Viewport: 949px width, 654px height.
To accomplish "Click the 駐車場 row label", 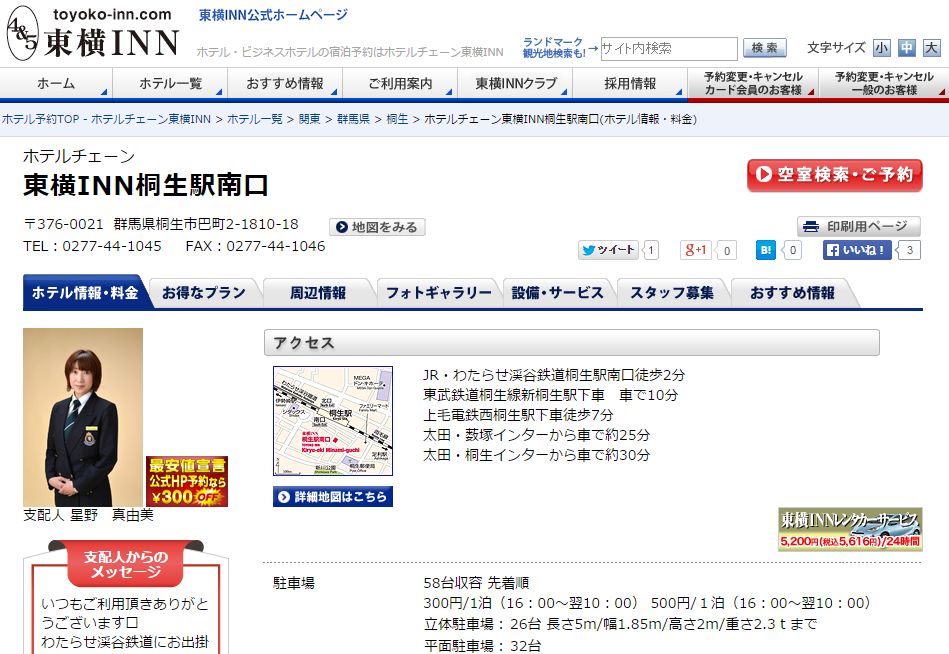I will tap(294, 583).
